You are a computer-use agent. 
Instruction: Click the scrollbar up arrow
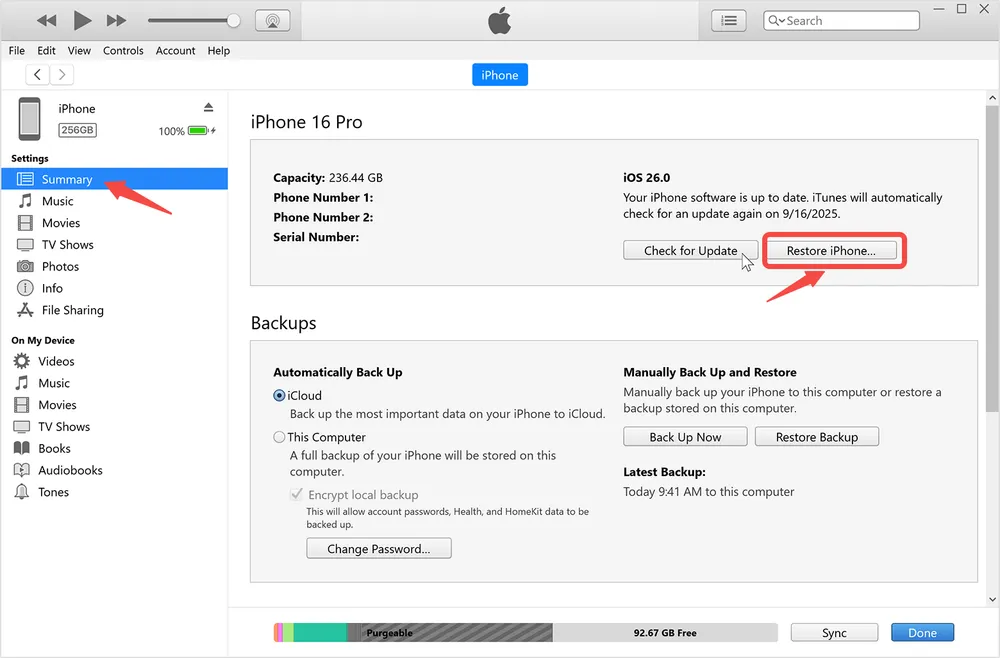coord(992,98)
